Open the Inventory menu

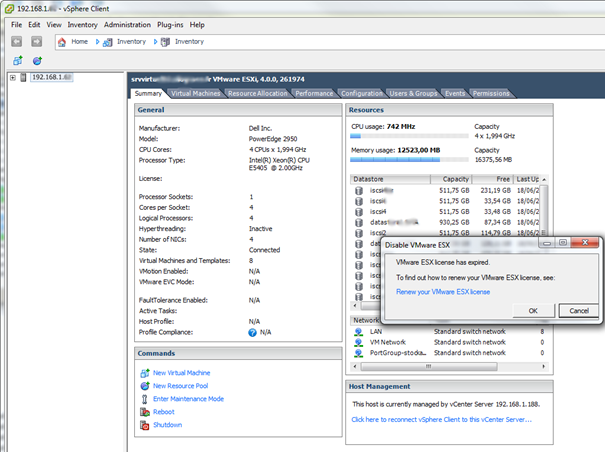click(83, 25)
